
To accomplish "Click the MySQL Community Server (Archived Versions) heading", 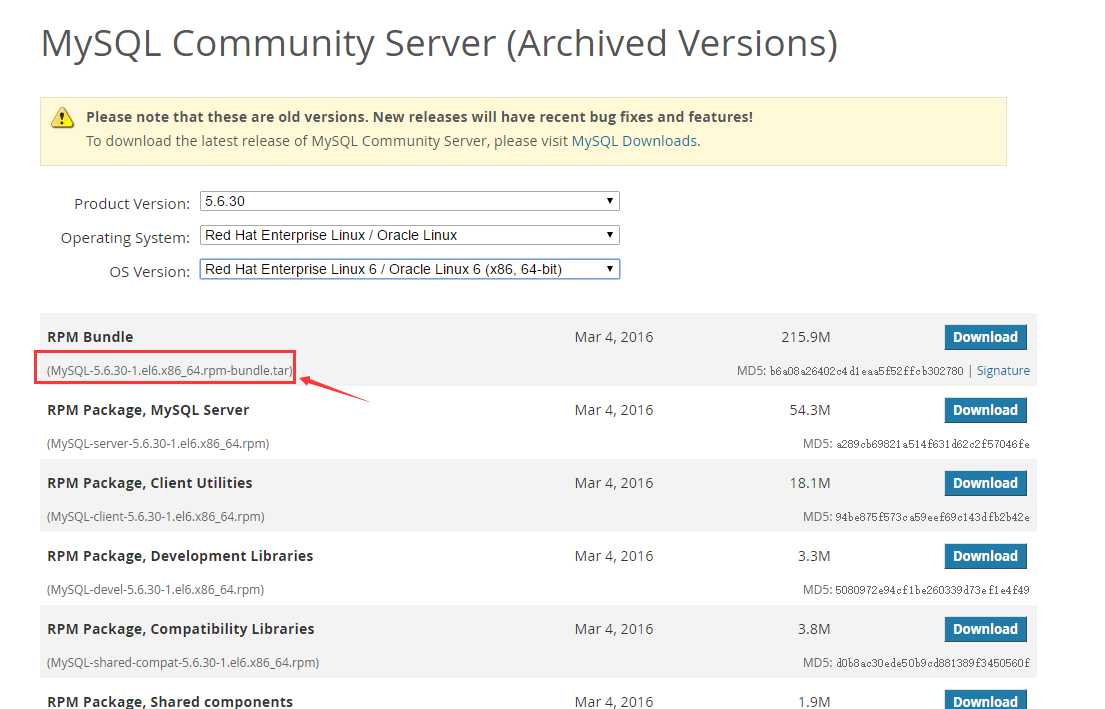I will coord(440,44).
